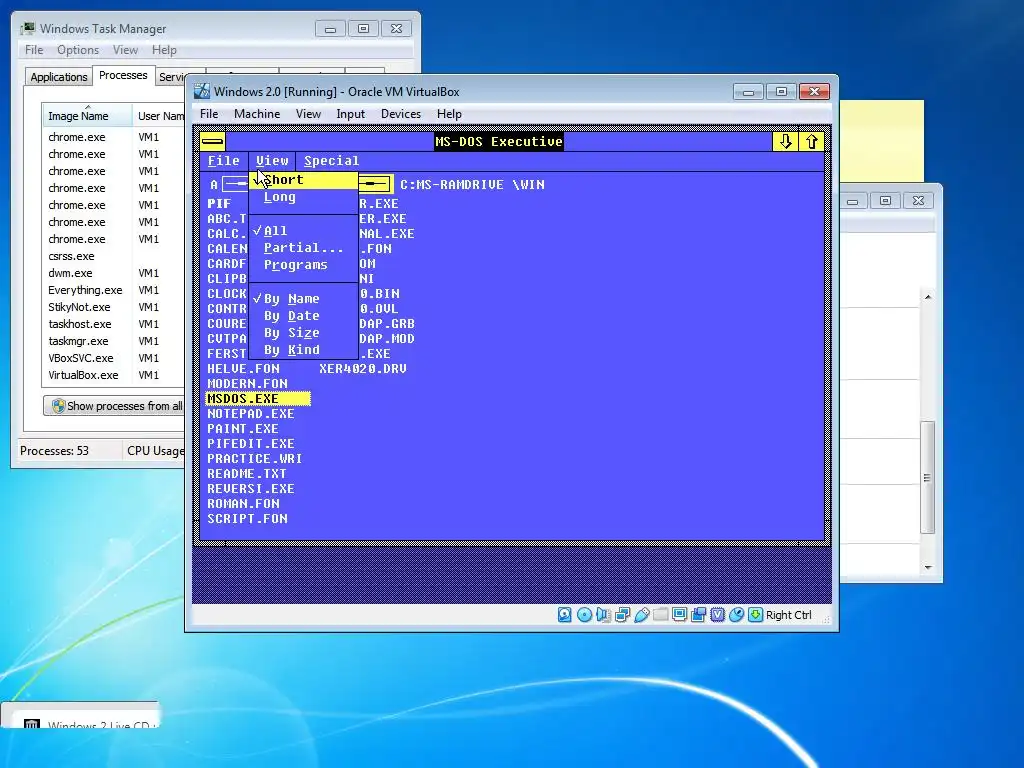Select MSDOS.EXE file entry
This screenshot has width=1024, height=768.
click(258, 398)
